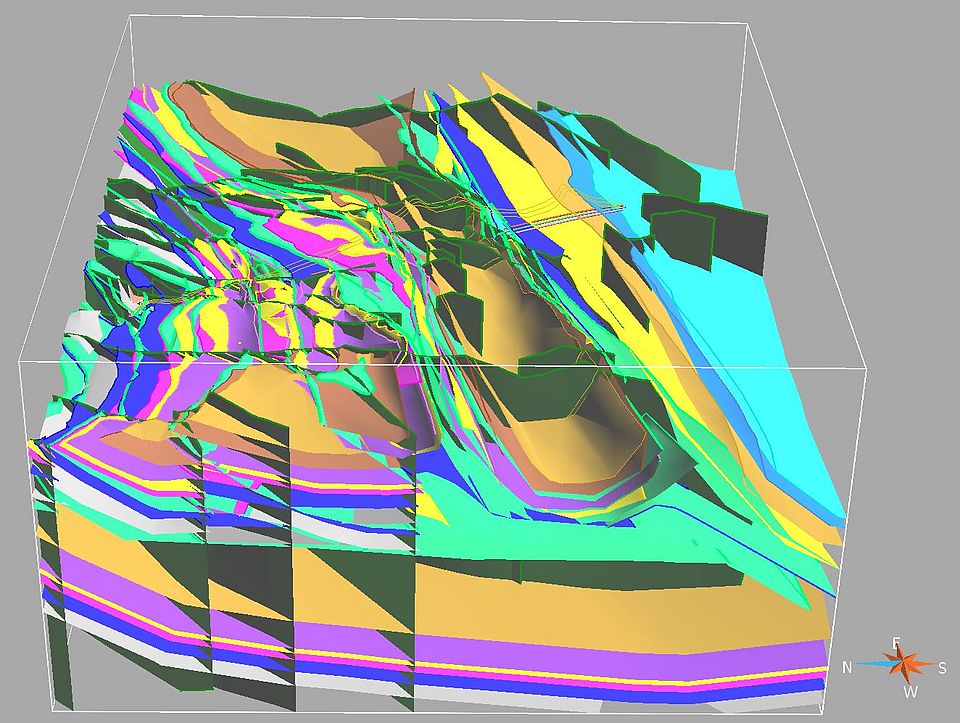Image resolution: width=960 pixels, height=723 pixels.
Task: Click the orange compass rose star
Action: tap(901, 664)
